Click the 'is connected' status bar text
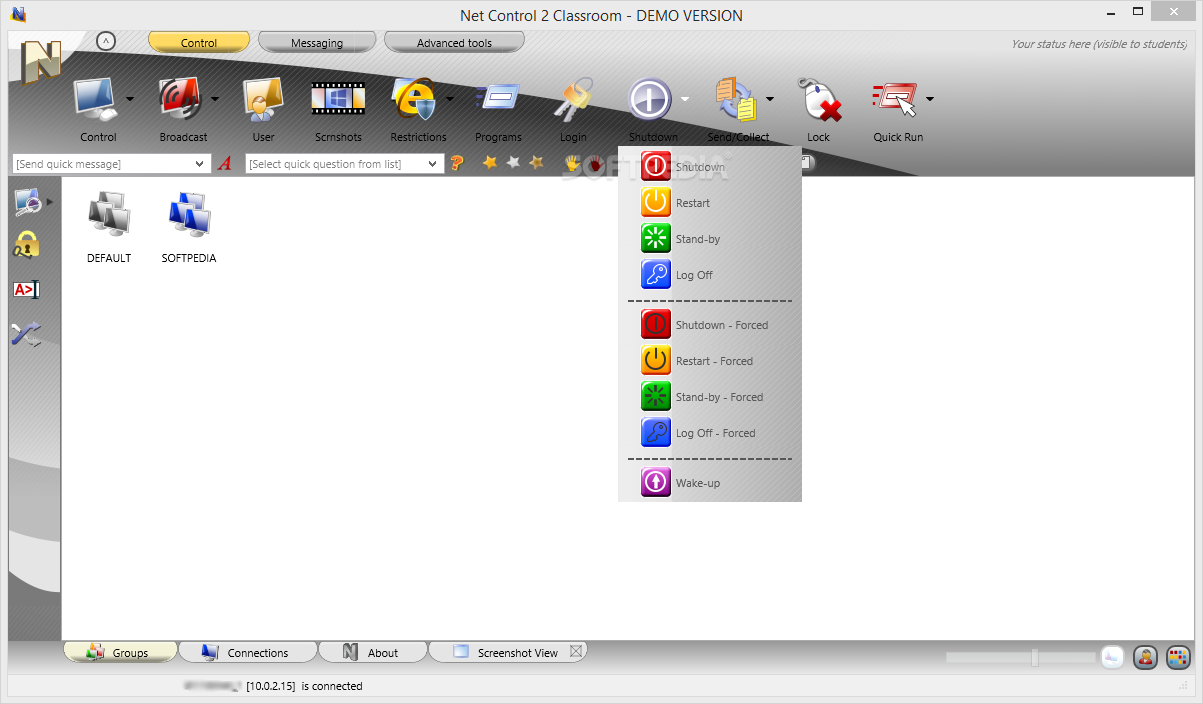This screenshot has height=704, width=1203. point(332,686)
